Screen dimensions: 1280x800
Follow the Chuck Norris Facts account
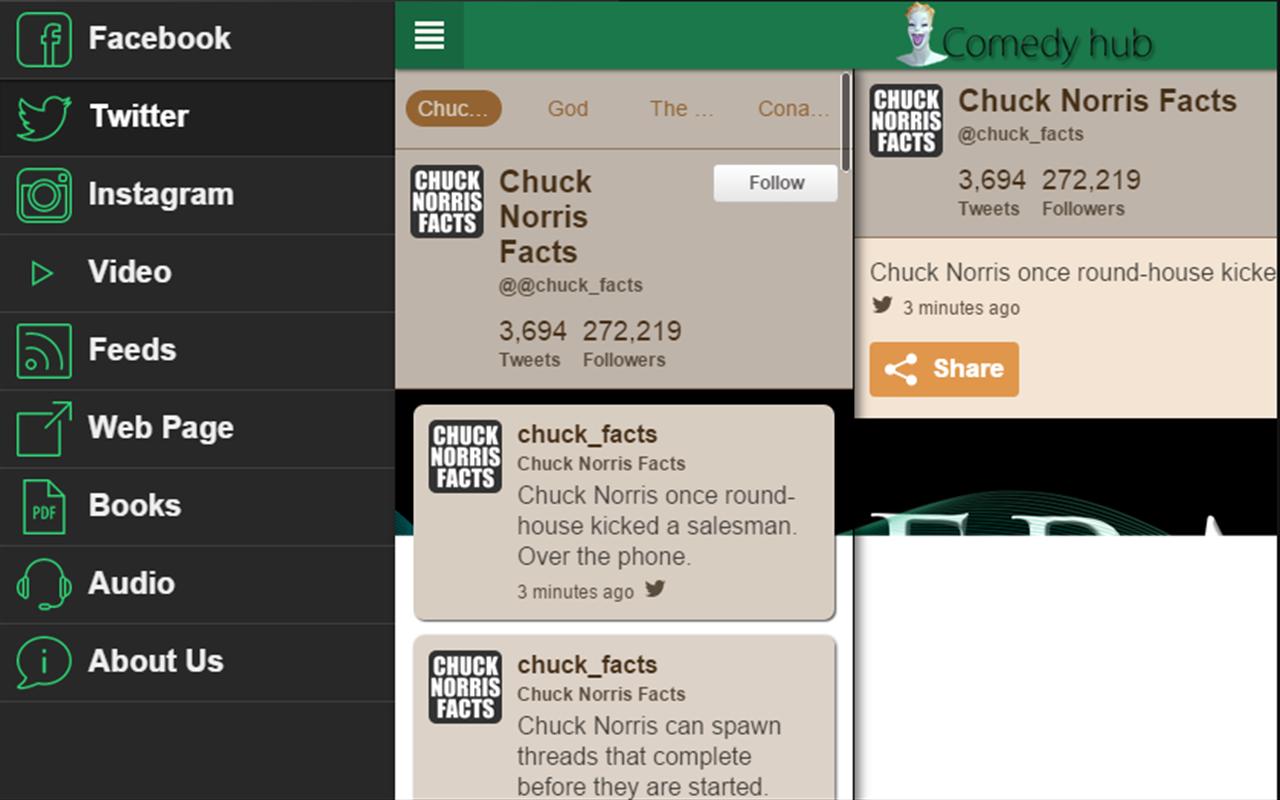775,183
